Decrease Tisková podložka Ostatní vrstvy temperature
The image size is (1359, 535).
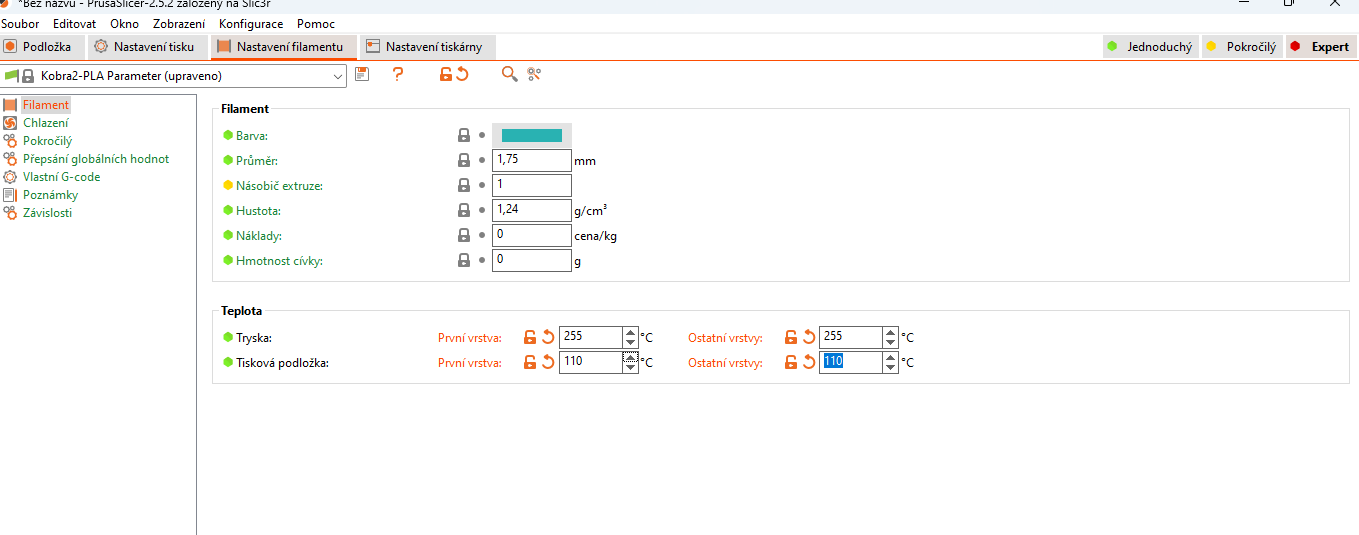point(890,368)
